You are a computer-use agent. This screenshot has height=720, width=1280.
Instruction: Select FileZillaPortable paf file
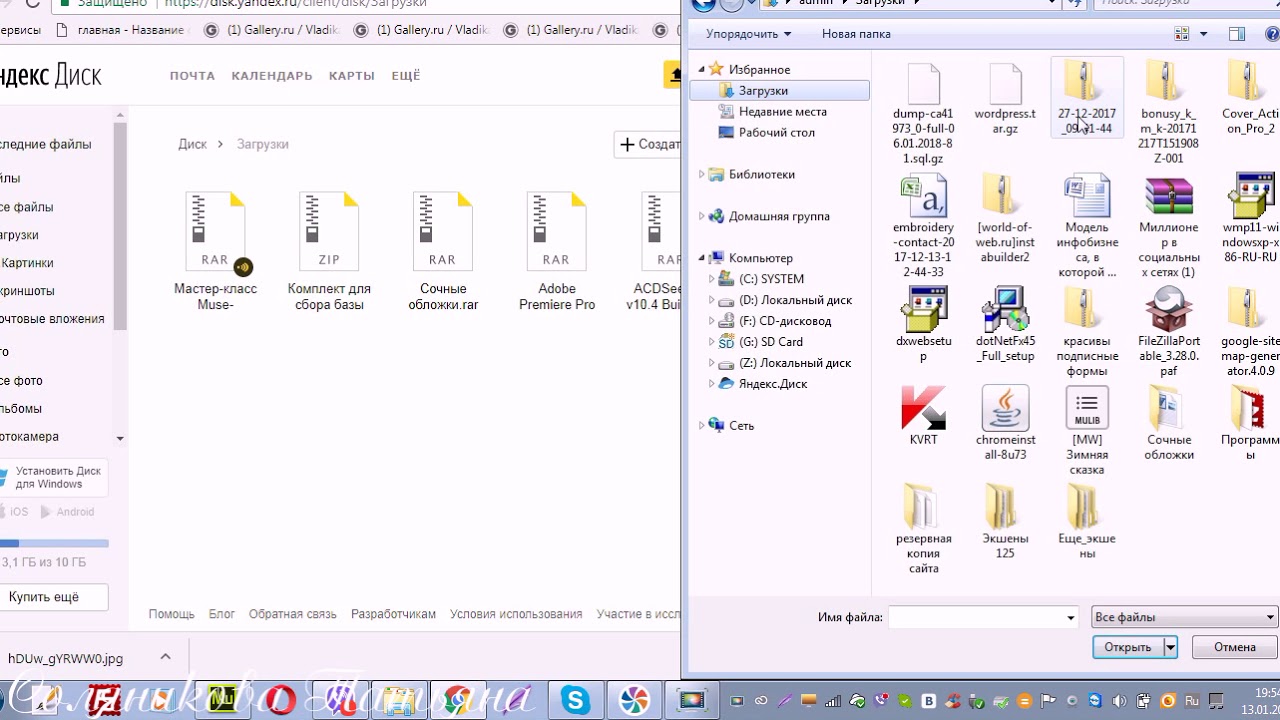click(1168, 333)
